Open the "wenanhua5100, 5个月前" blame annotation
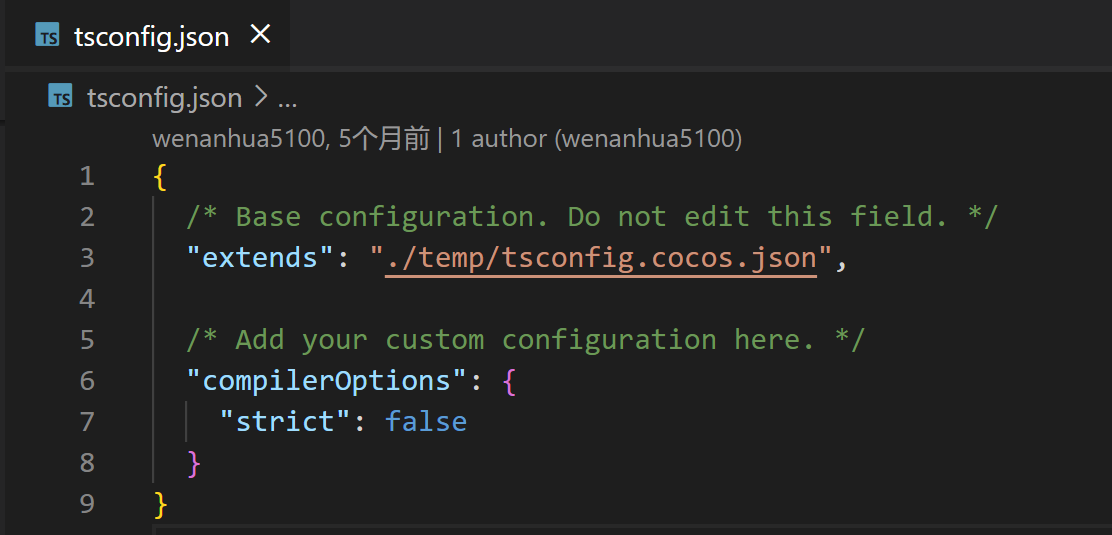 (290, 139)
